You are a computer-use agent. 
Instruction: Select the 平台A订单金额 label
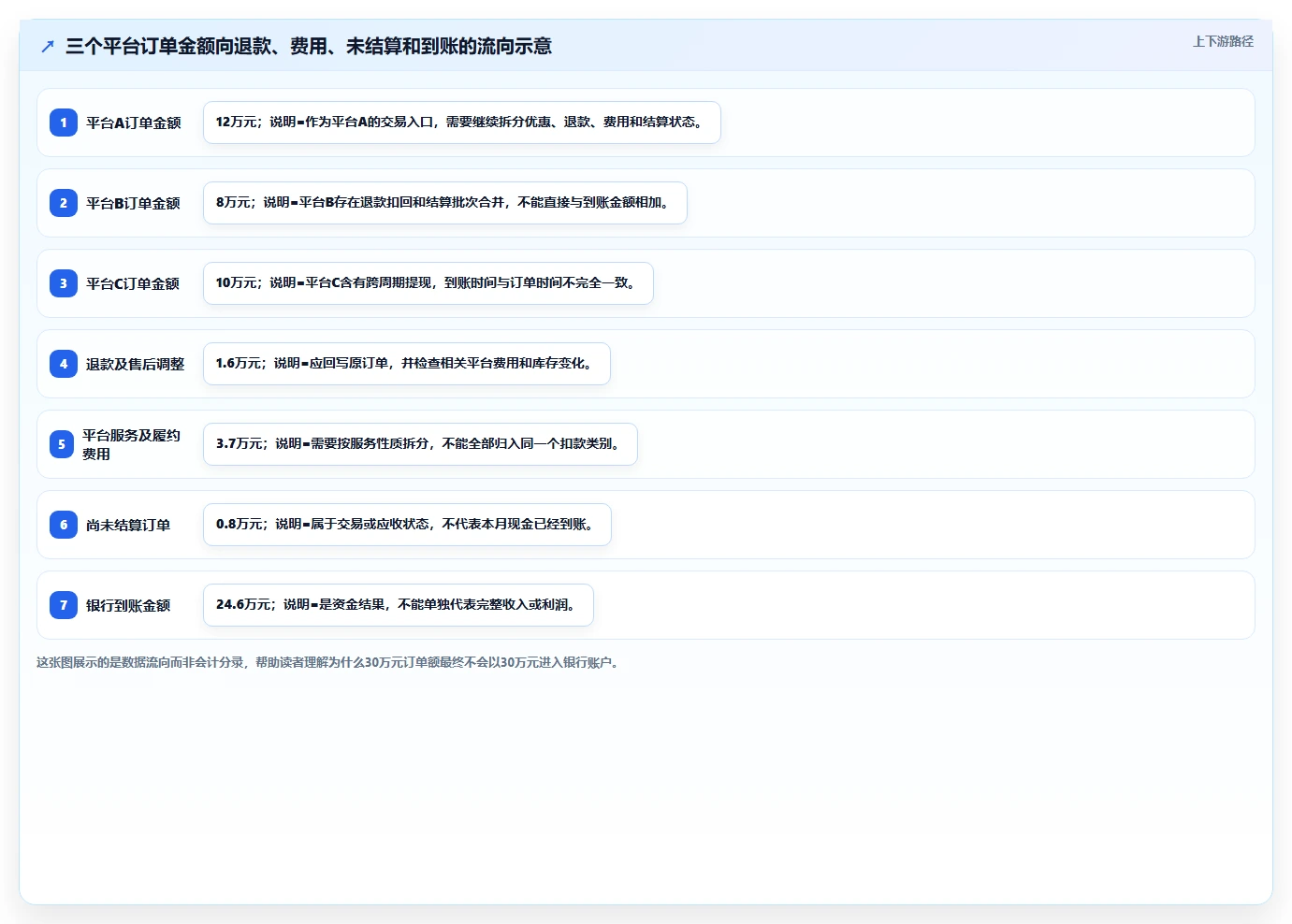click(134, 123)
